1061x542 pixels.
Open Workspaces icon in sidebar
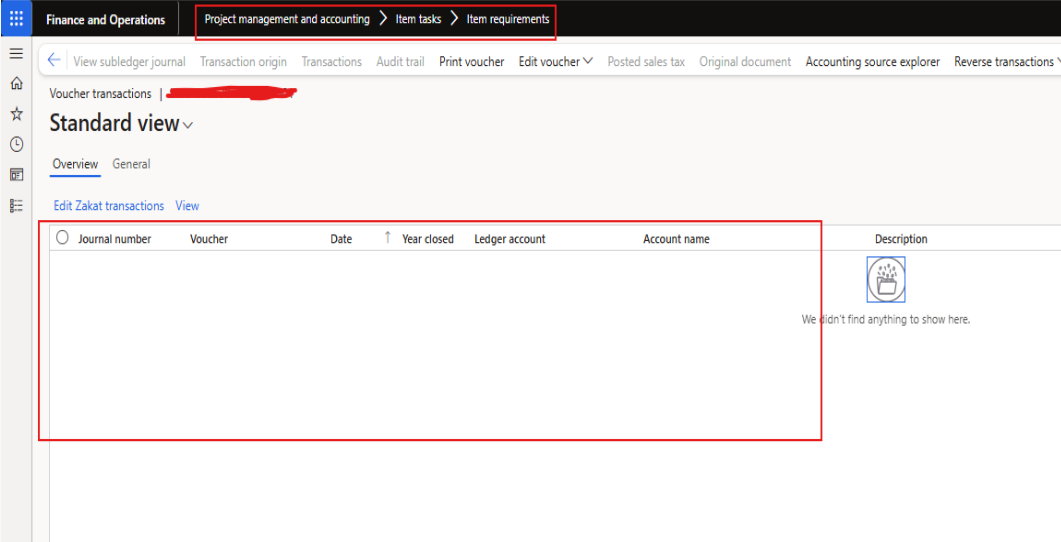click(16, 175)
